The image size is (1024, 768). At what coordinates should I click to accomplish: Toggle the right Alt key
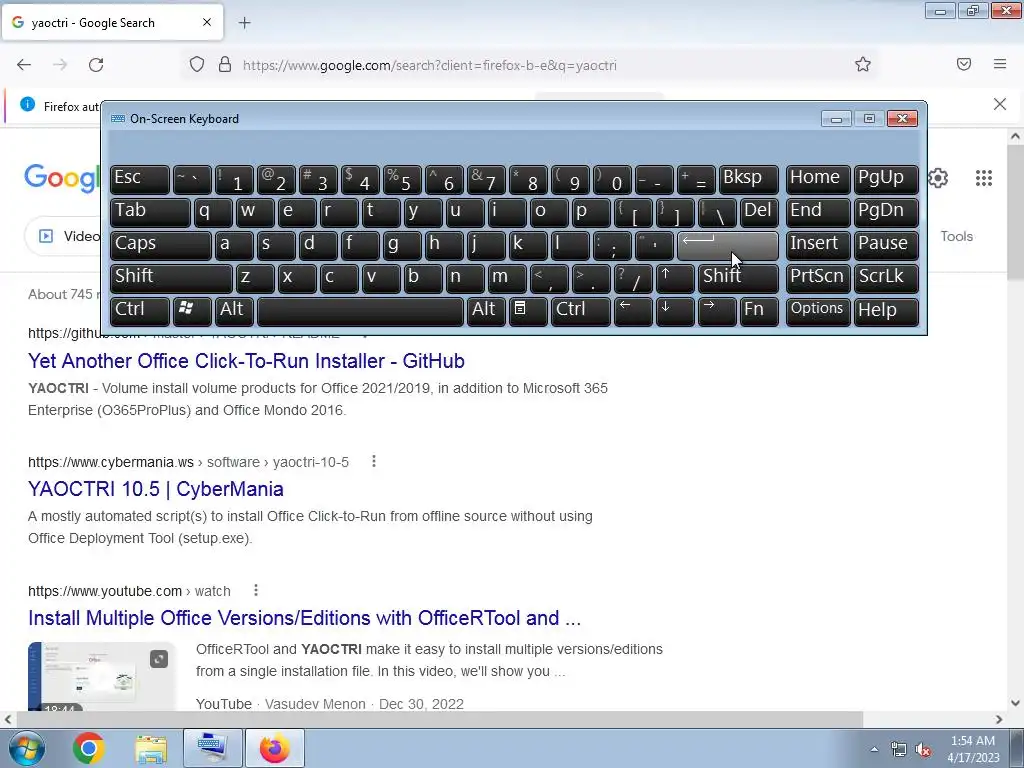[x=486, y=311]
